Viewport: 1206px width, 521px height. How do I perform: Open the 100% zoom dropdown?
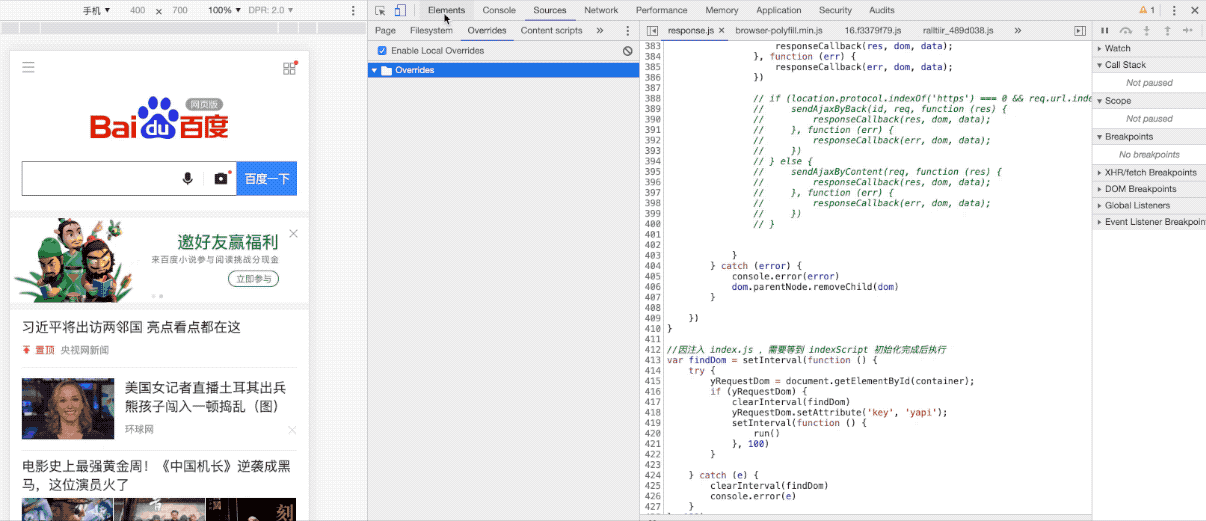point(224,10)
